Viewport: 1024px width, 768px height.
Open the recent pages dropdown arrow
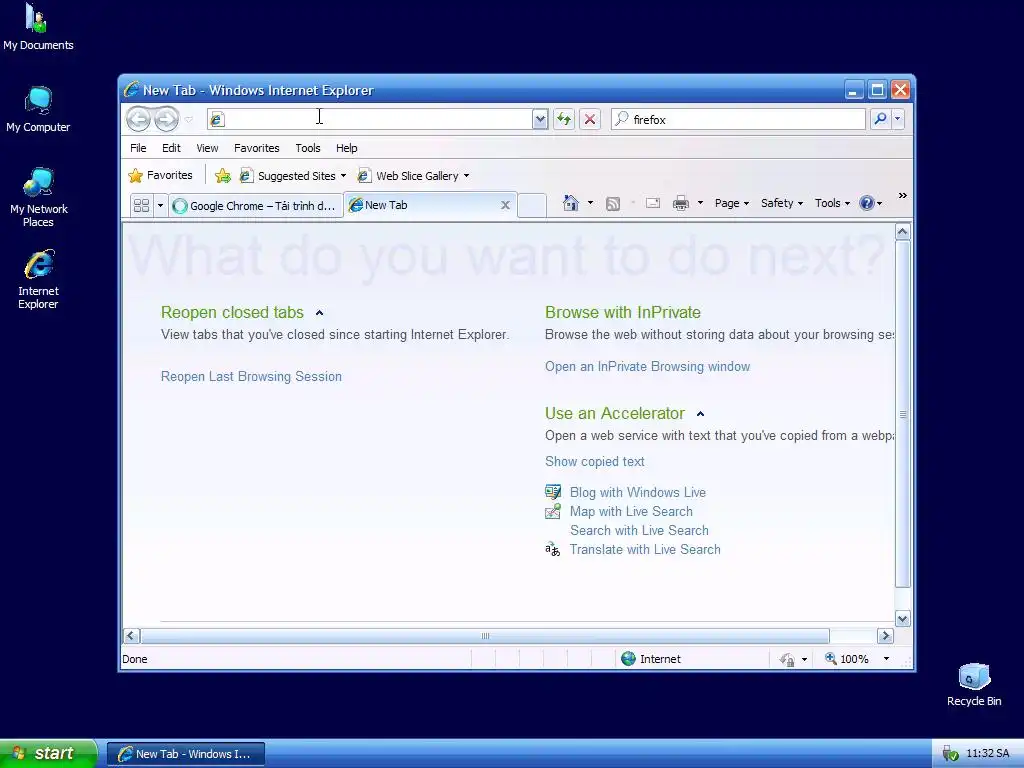[x=189, y=120]
